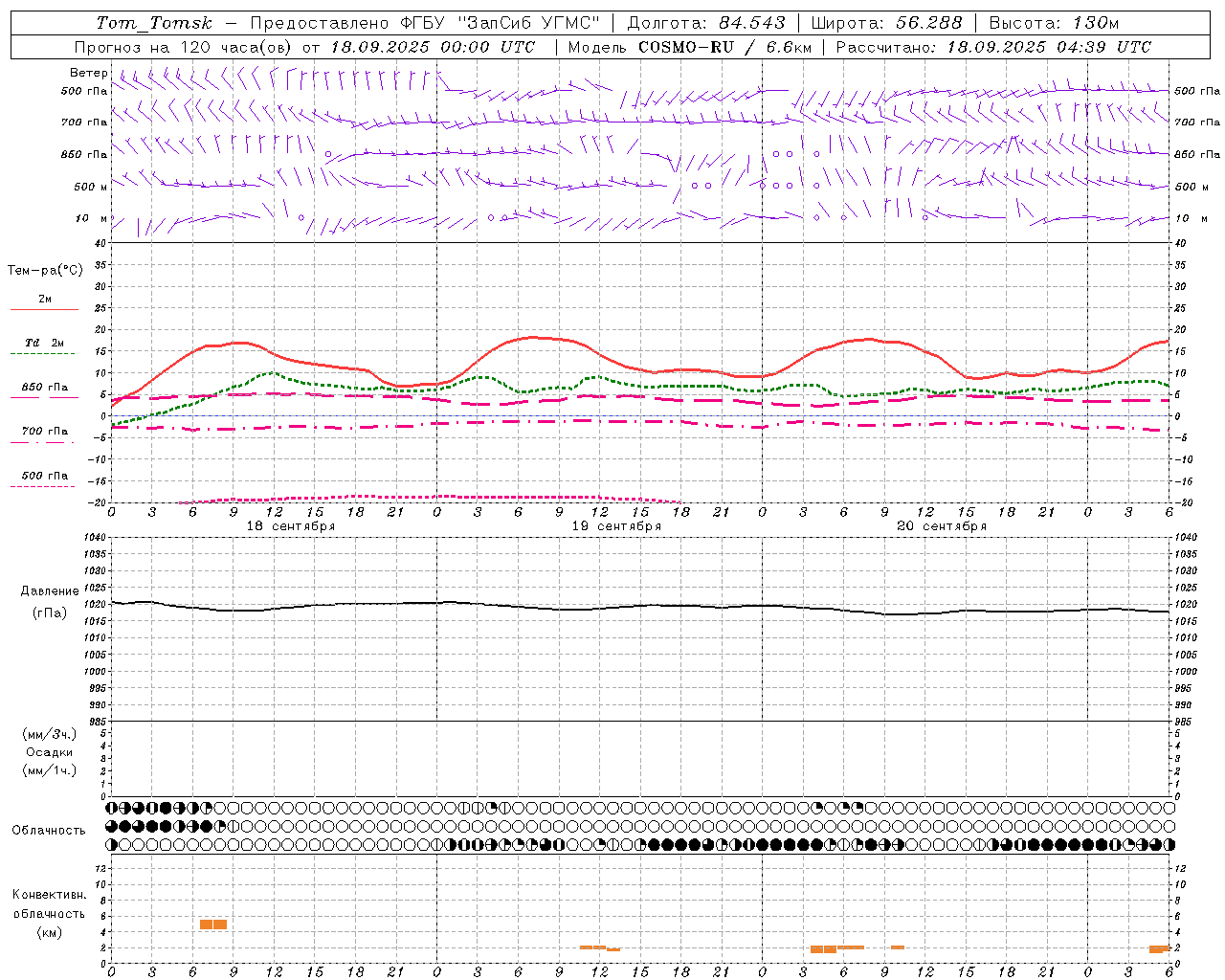
Task: Click the Tom_Tomsk station title
Action: (x=154, y=23)
